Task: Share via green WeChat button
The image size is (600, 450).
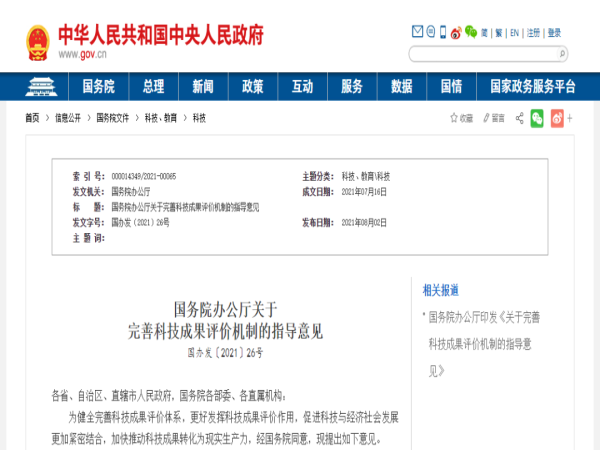Action: [x=537, y=118]
